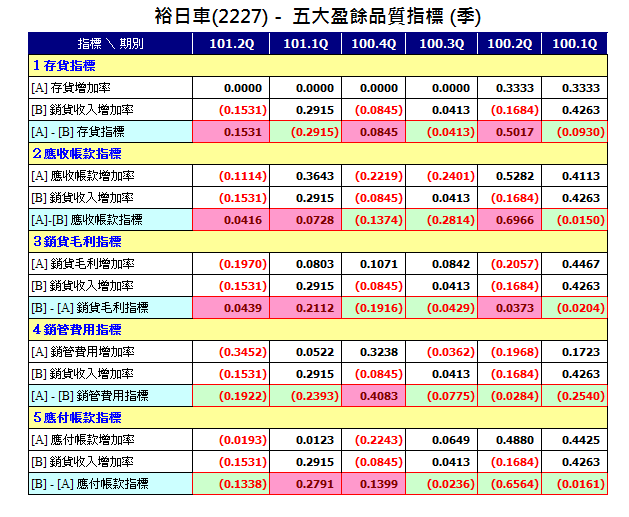Click the 100.2Q period header
Viewport: 629px width, 517px height.
click(510, 43)
